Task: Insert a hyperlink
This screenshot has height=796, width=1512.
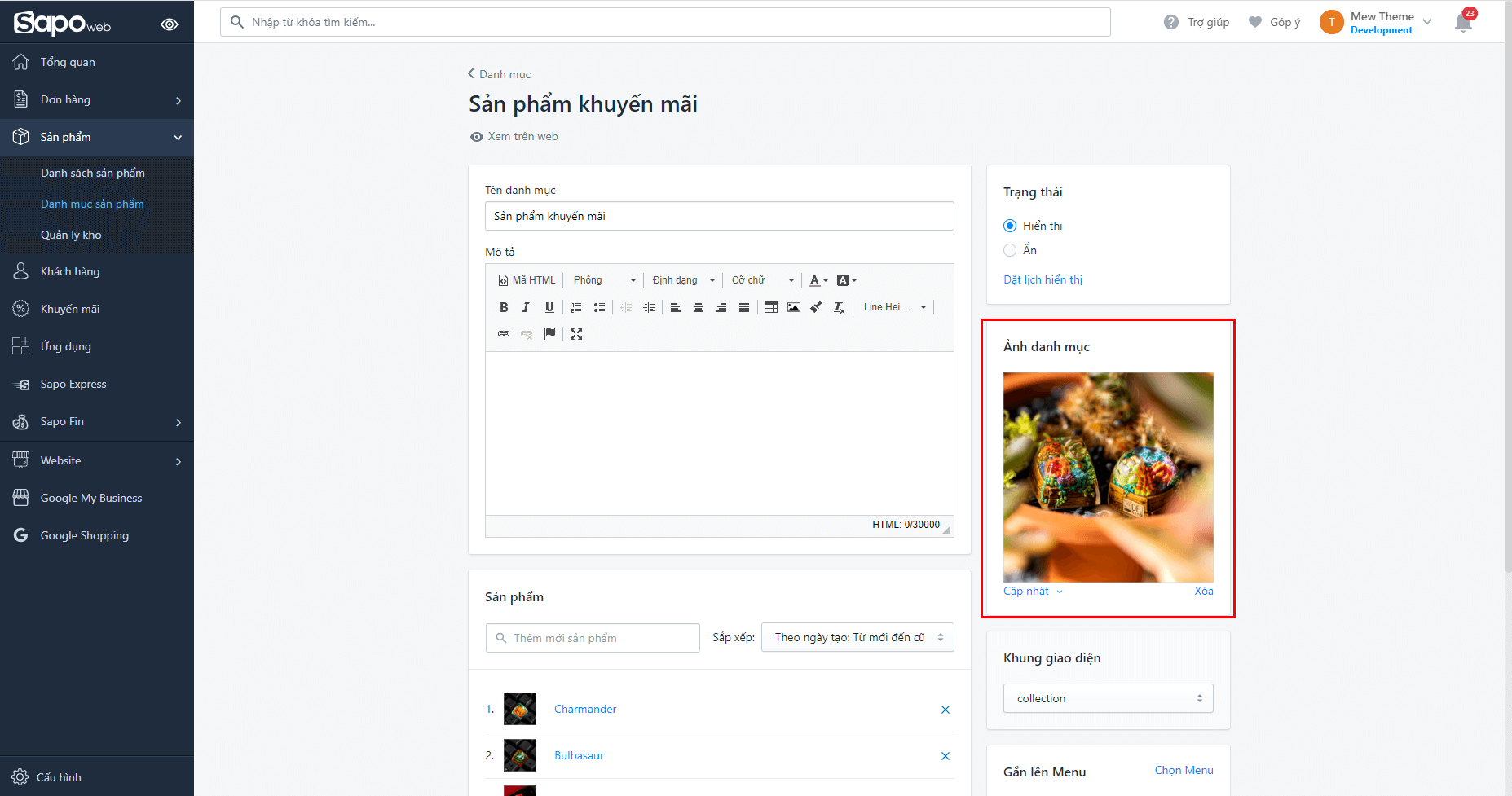Action: point(504,334)
